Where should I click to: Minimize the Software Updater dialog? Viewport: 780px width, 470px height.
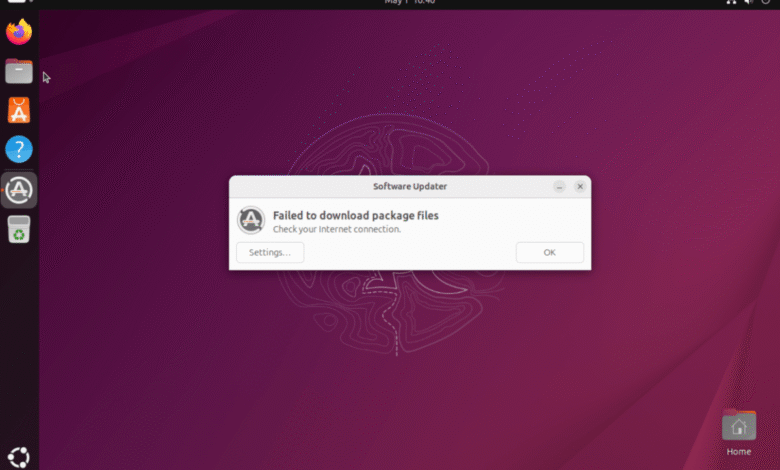pyautogui.click(x=560, y=187)
